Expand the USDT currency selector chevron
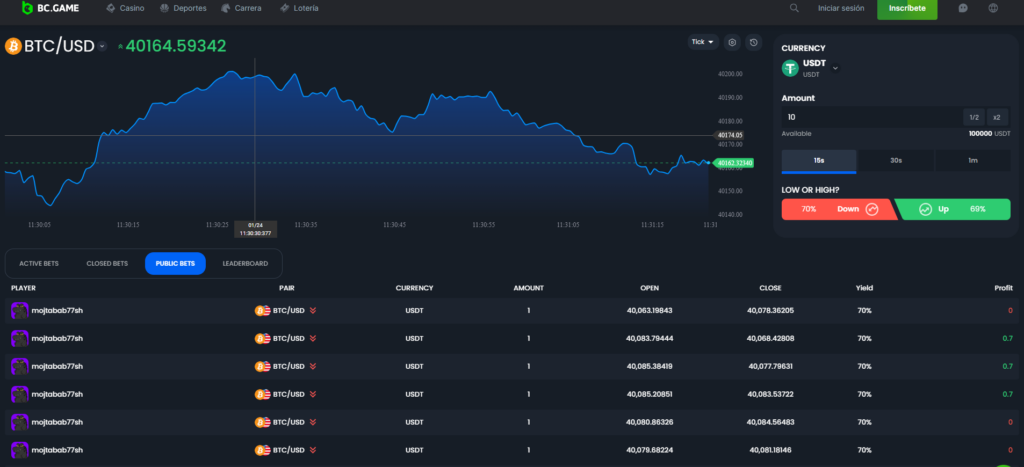Image resolution: width=1024 pixels, height=467 pixels. point(835,68)
